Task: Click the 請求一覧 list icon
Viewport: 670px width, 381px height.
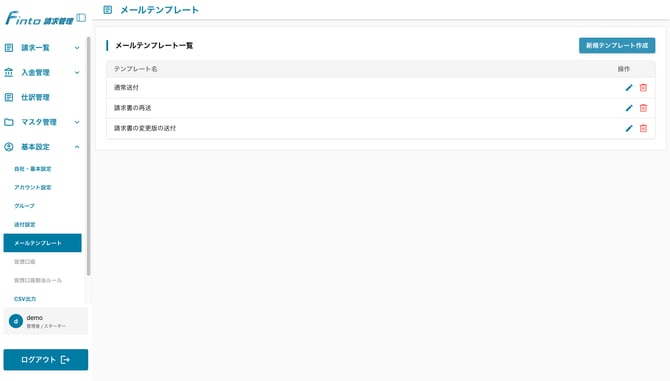Action: click(9, 48)
